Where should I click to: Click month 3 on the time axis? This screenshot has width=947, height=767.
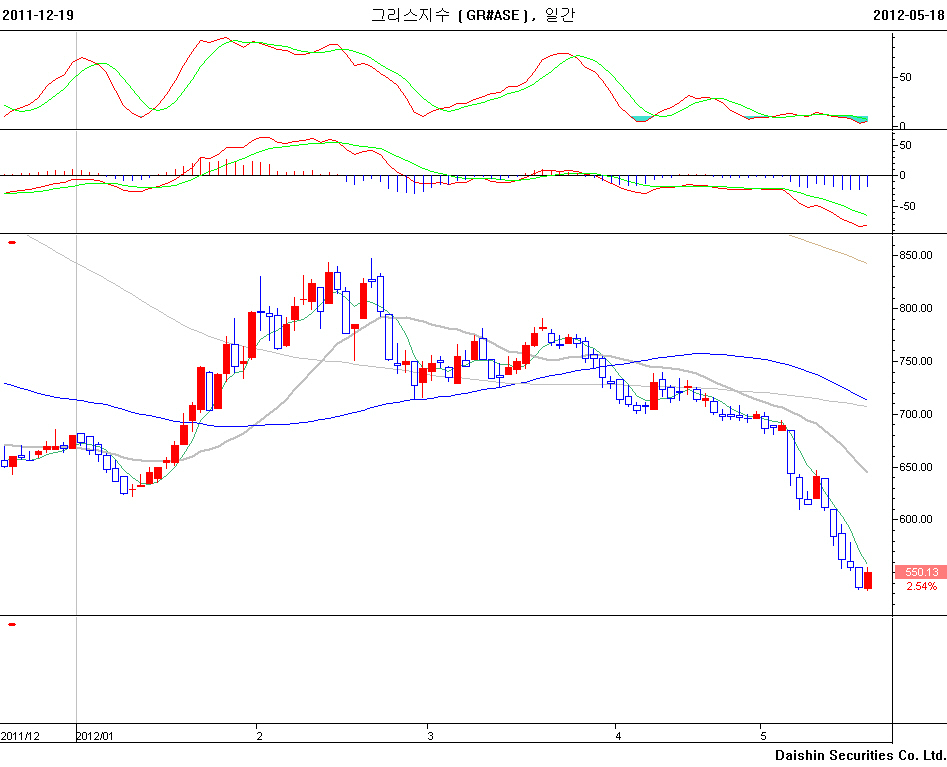[430, 736]
